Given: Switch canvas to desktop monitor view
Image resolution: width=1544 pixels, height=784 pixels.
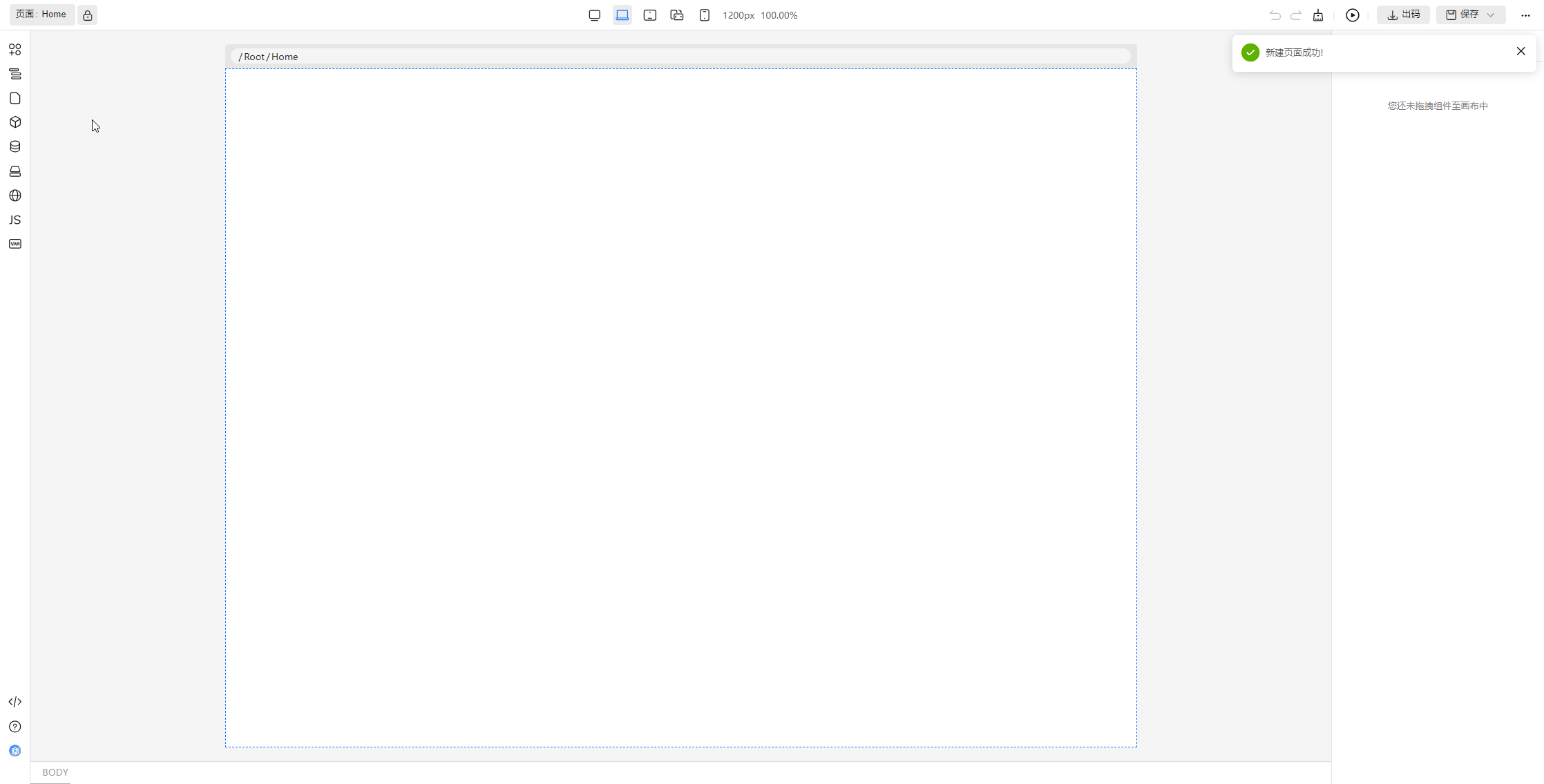Looking at the screenshot, I should point(594,15).
